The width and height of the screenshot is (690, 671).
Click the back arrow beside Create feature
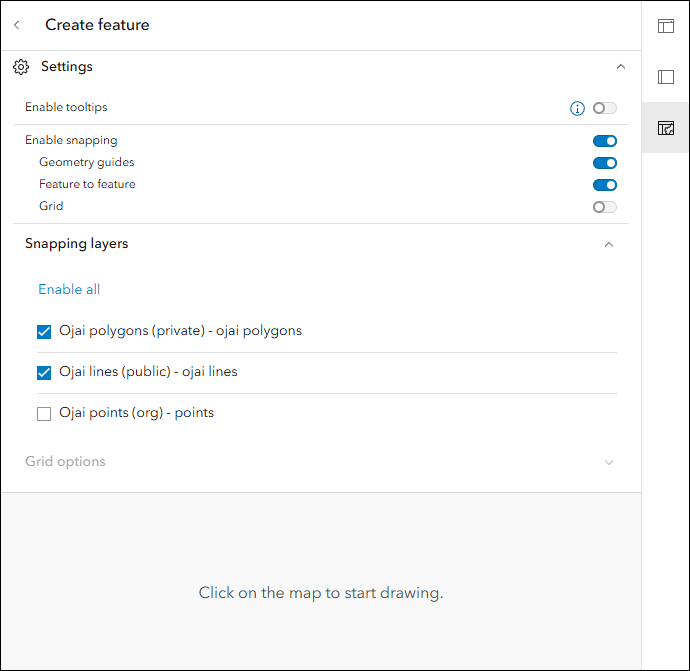tap(17, 25)
